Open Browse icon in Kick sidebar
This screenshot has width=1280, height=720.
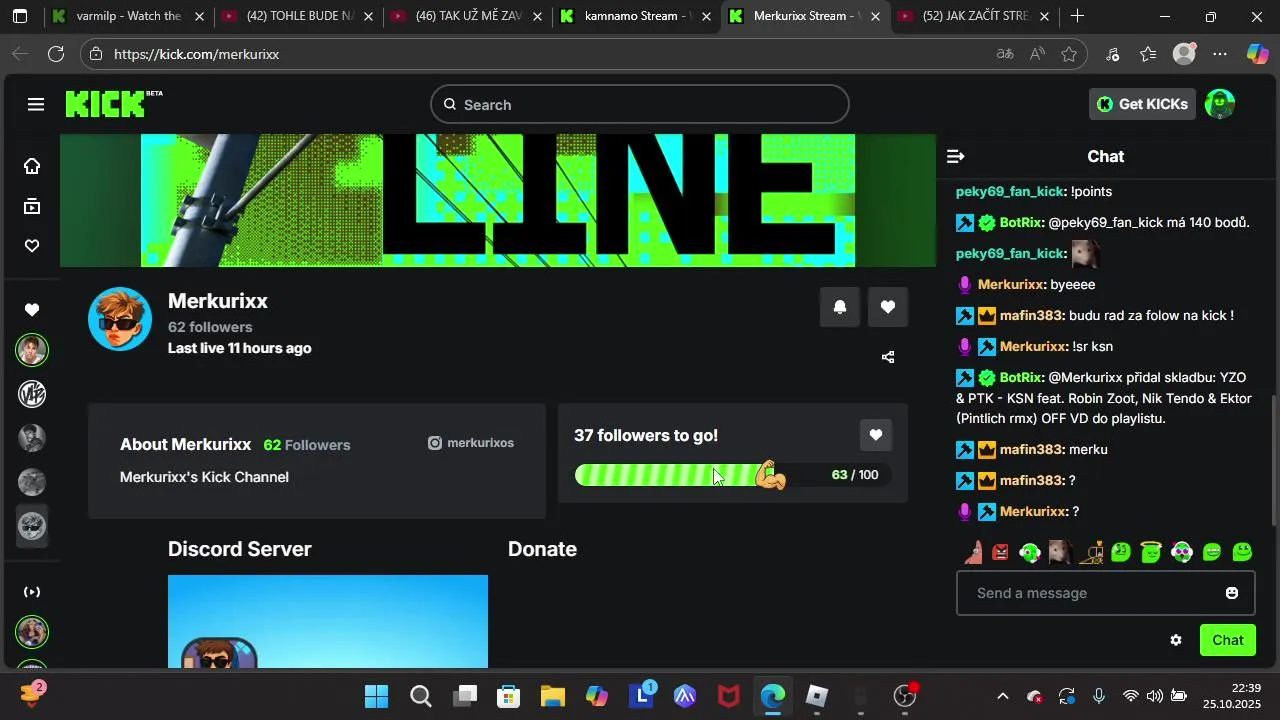[x=32, y=206]
